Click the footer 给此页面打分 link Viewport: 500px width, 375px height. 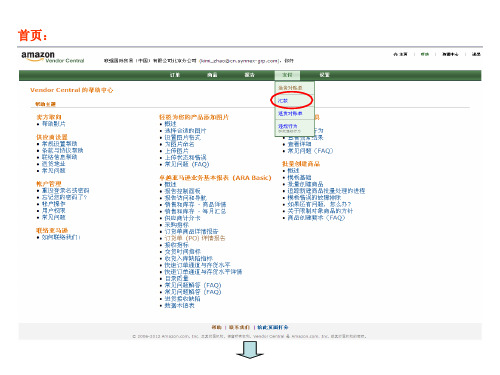pyautogui.click(x=273, y=327)
